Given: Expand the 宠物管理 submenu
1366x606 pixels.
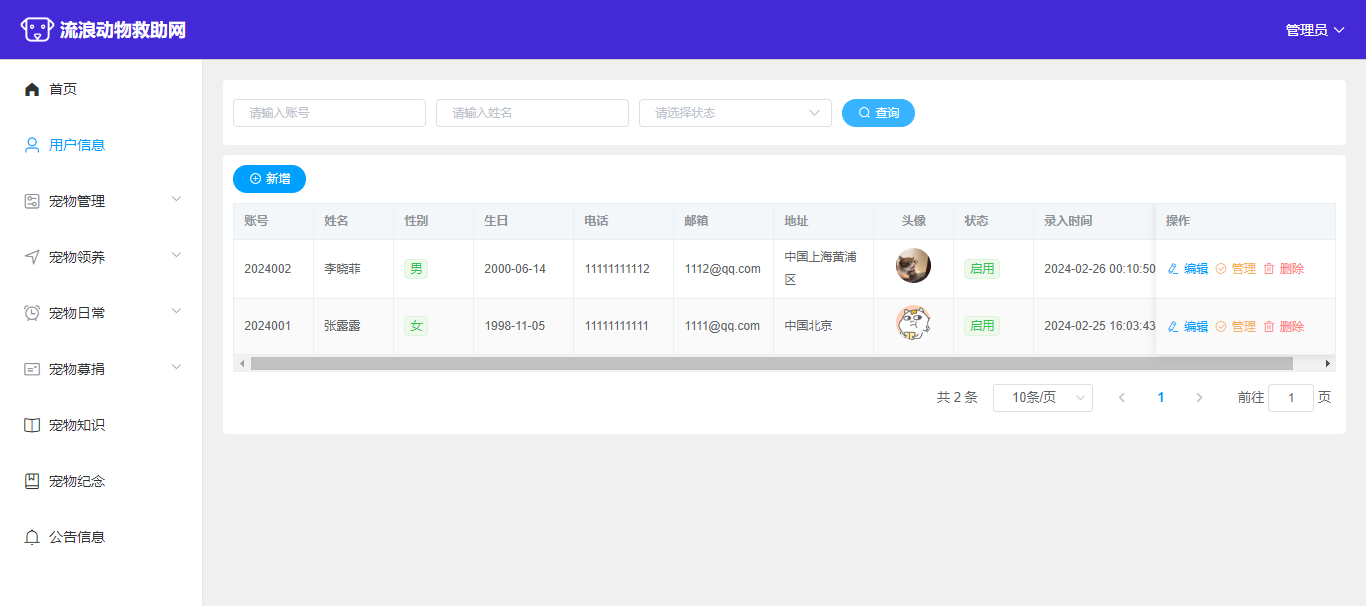Looking at the screenshot, I should click(x=101, y=201).
